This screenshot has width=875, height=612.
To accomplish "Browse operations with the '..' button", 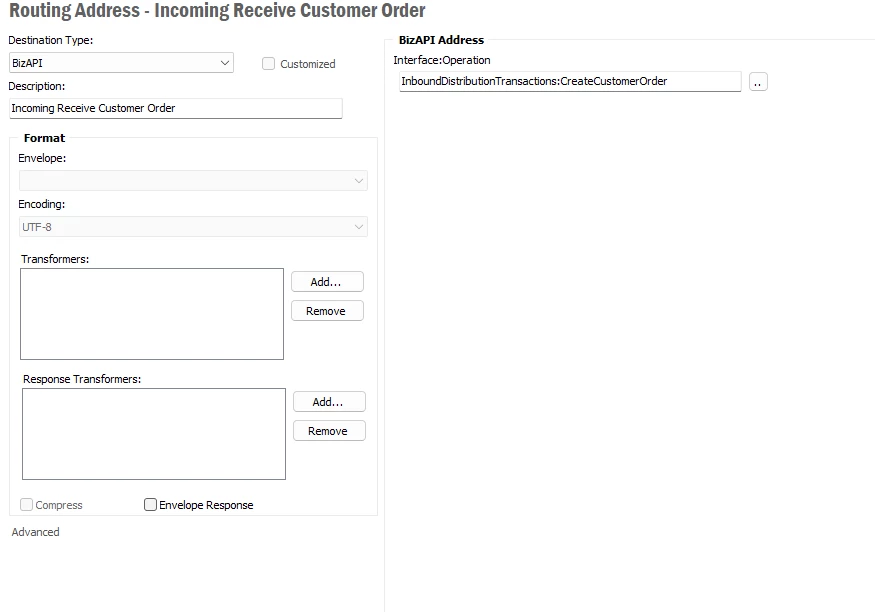I will [758, 82].
